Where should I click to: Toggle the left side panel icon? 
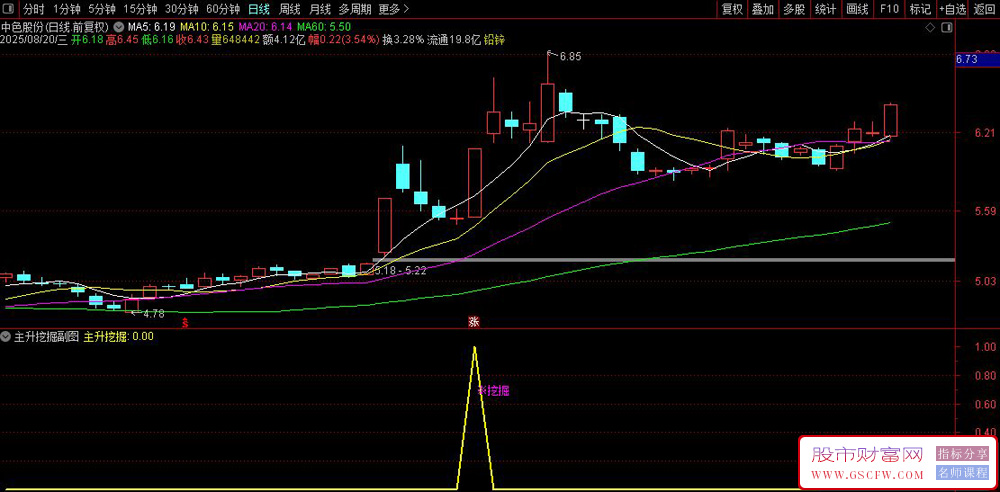pyautogui.click(x=8, y=9)
